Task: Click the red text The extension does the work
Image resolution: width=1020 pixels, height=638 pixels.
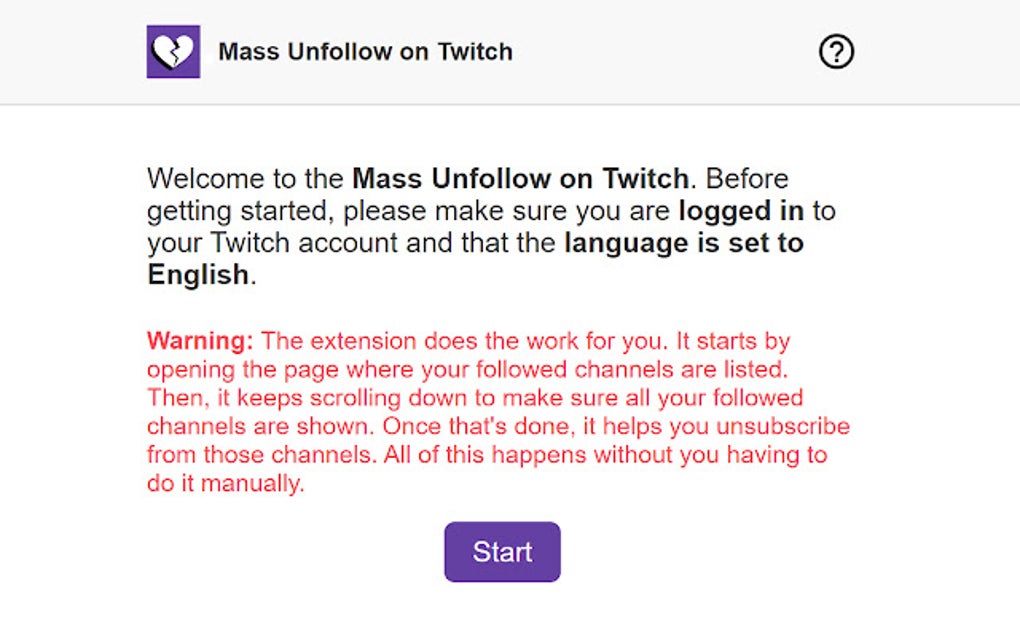Action: tap(421, 340)
